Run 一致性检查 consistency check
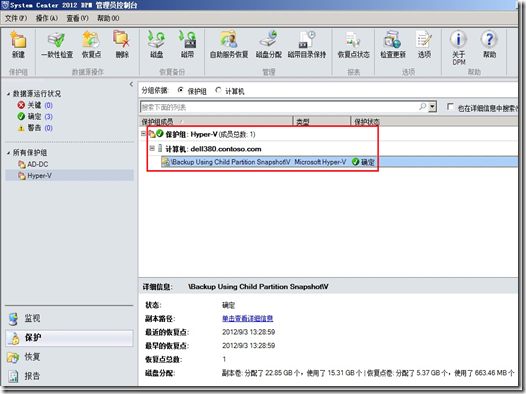 57,45
